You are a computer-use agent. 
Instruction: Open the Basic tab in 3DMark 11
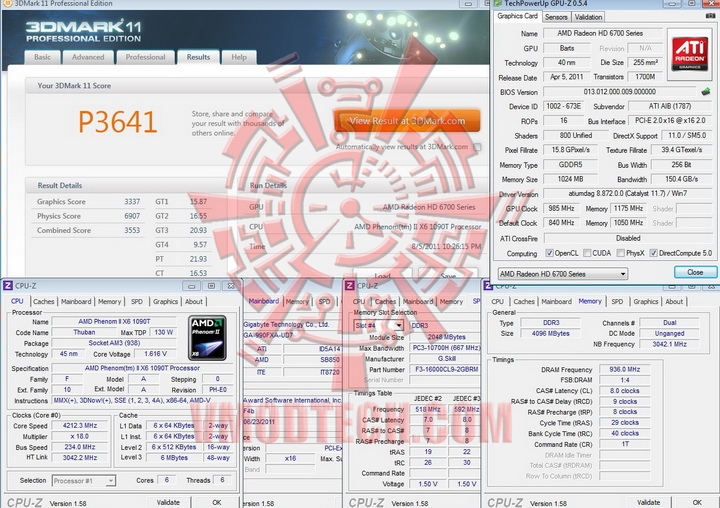(42, 57)
